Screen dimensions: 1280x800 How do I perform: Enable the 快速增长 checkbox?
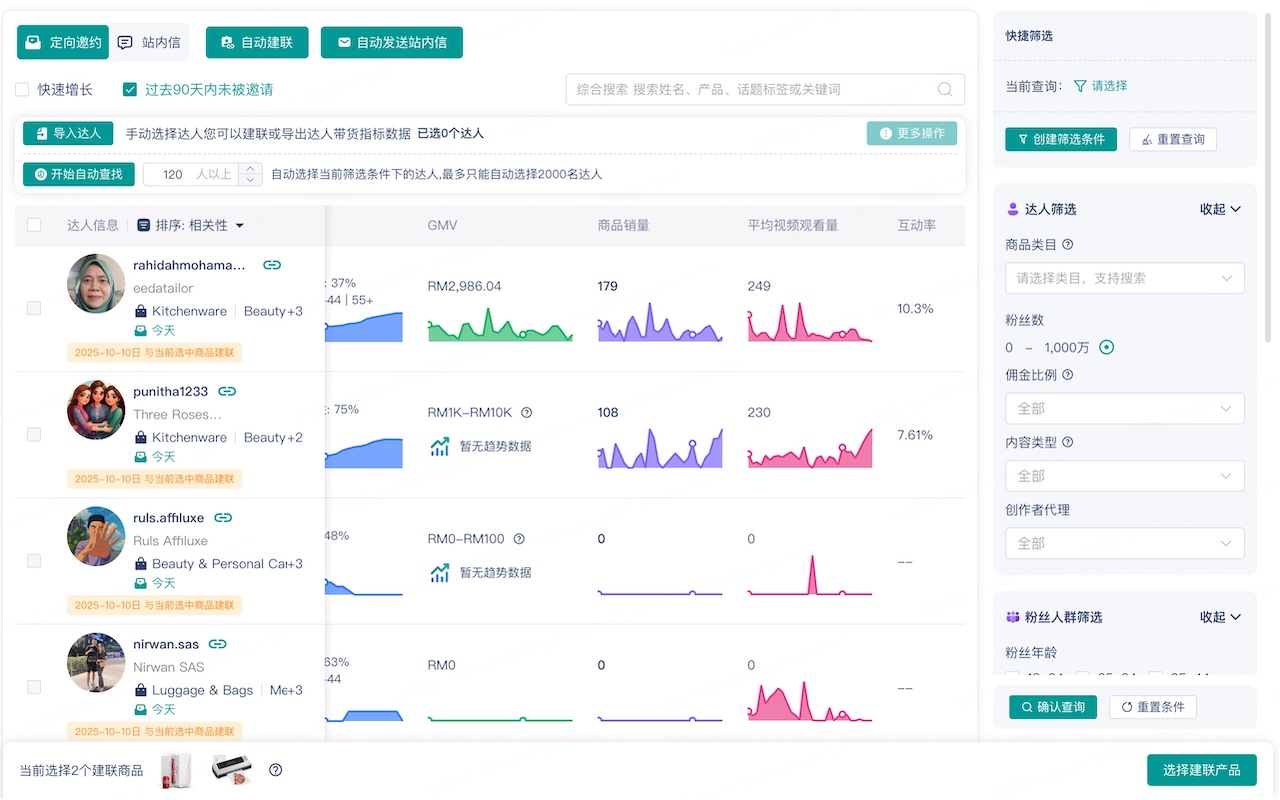[21, 89]
